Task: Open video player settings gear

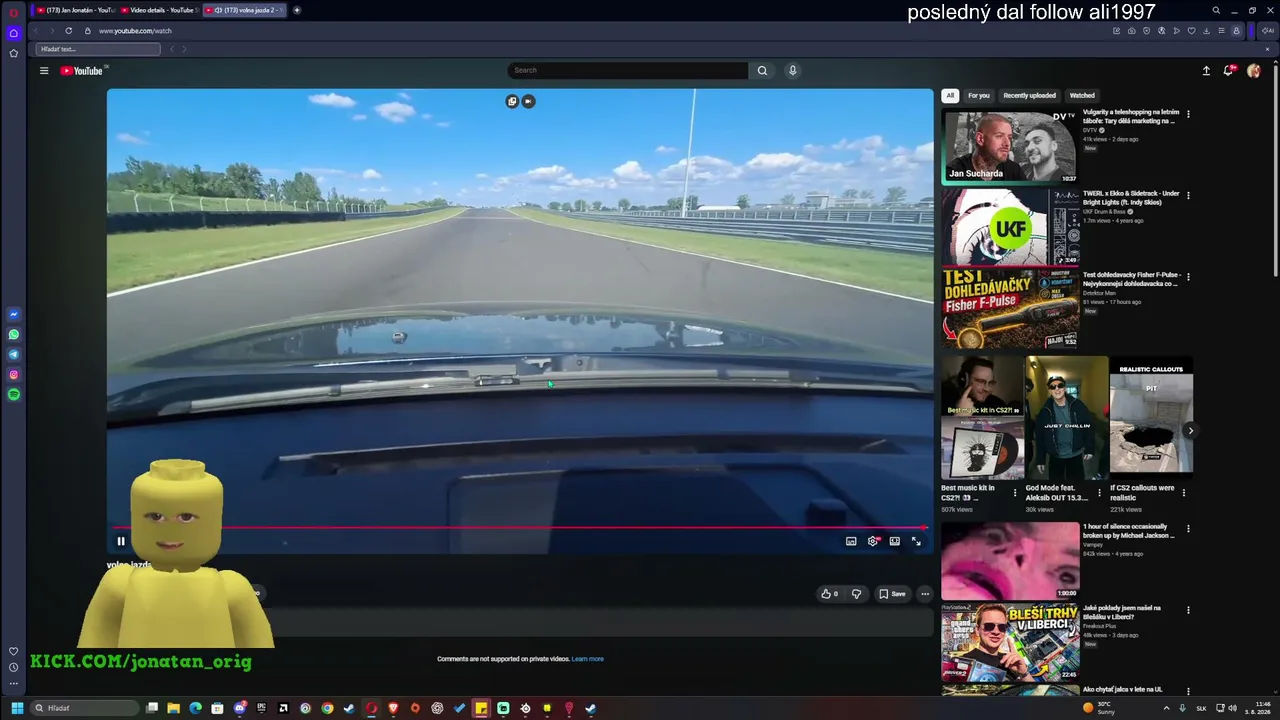Action: click(x=873, y=541)
